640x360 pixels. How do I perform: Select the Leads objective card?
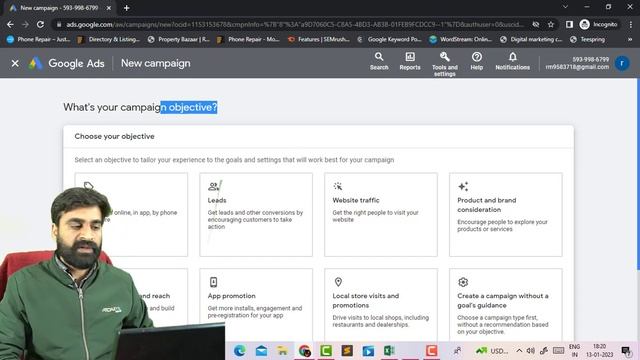256,215
